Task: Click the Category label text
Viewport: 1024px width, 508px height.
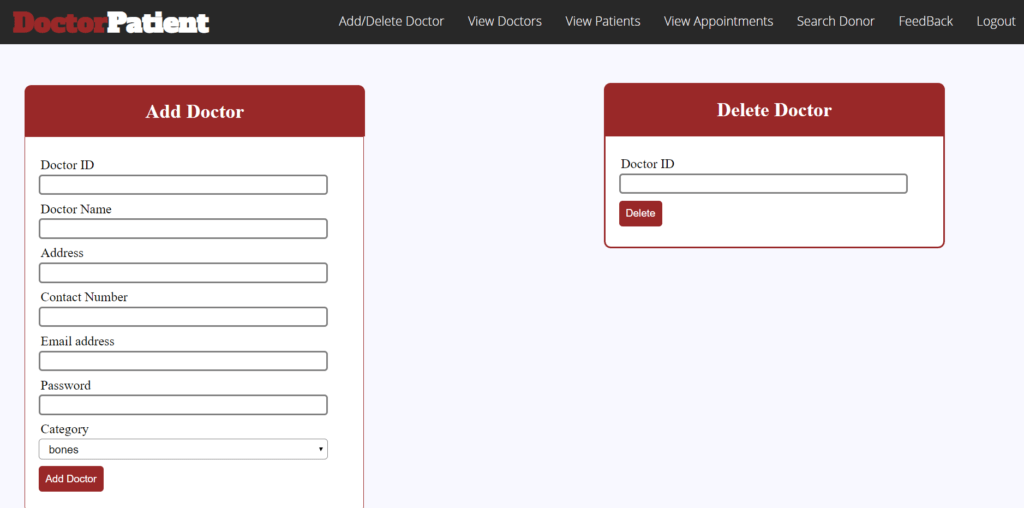Action: pyautogui.click(x=65, y=430)
